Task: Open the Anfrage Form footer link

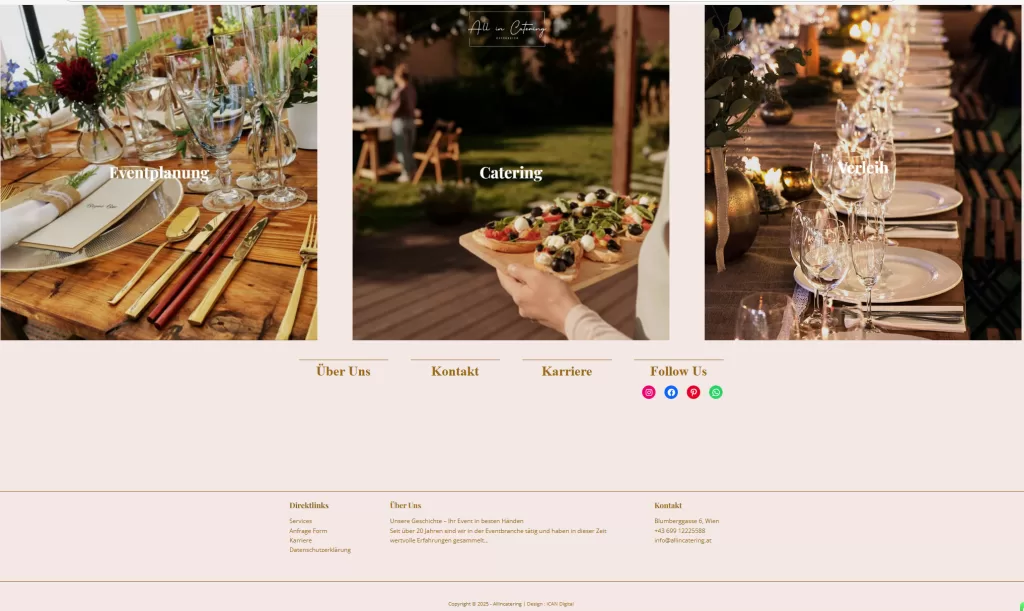Action: tap(308, 531)
